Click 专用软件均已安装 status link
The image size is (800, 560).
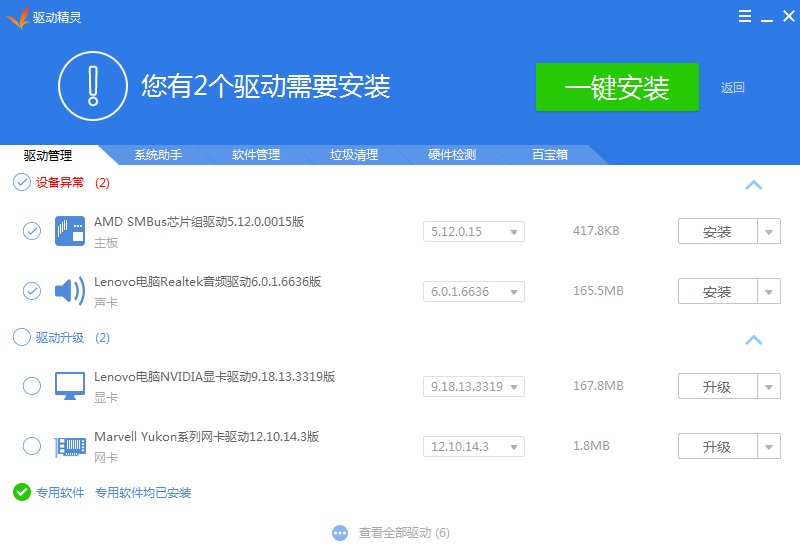coord(143,493)
